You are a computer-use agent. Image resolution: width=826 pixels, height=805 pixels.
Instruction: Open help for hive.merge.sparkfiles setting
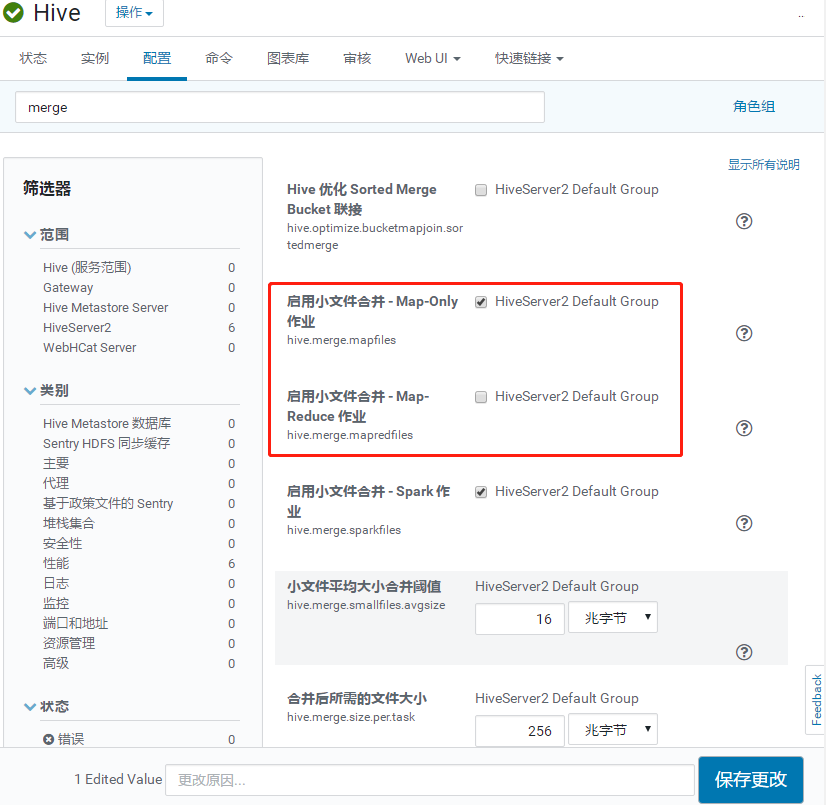pyautogui.click(x=743, y=523)
